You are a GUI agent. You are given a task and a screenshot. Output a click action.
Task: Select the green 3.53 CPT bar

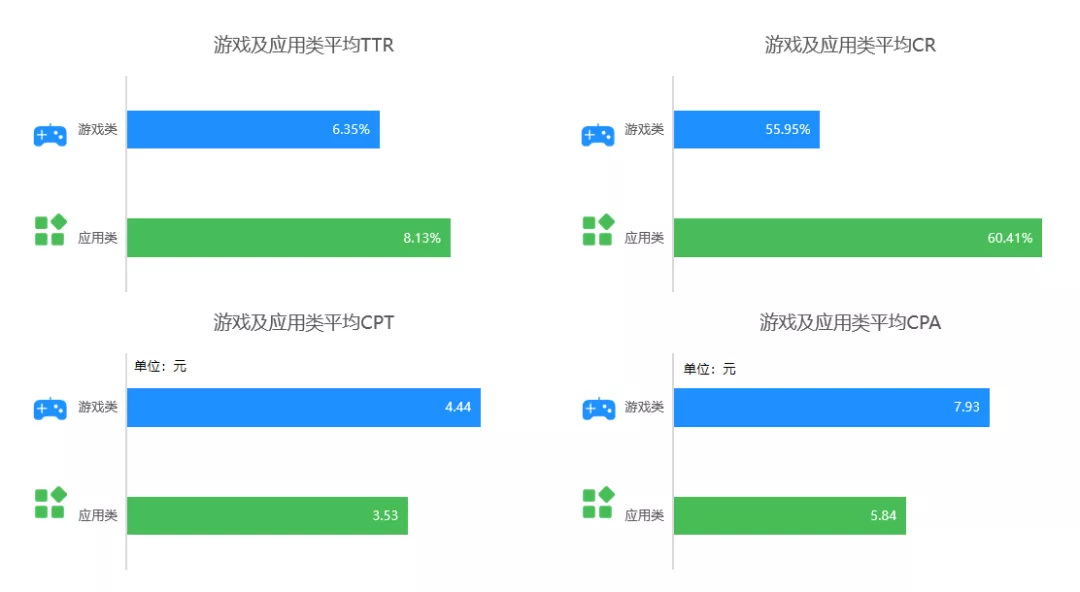click(267, 516)
